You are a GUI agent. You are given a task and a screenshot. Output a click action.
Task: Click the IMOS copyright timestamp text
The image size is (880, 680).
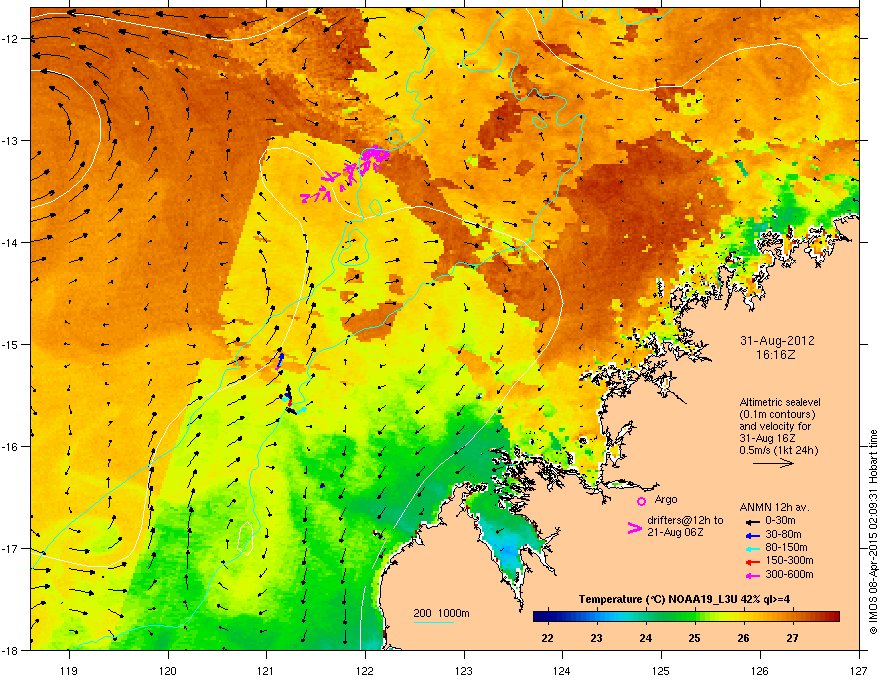873,532
